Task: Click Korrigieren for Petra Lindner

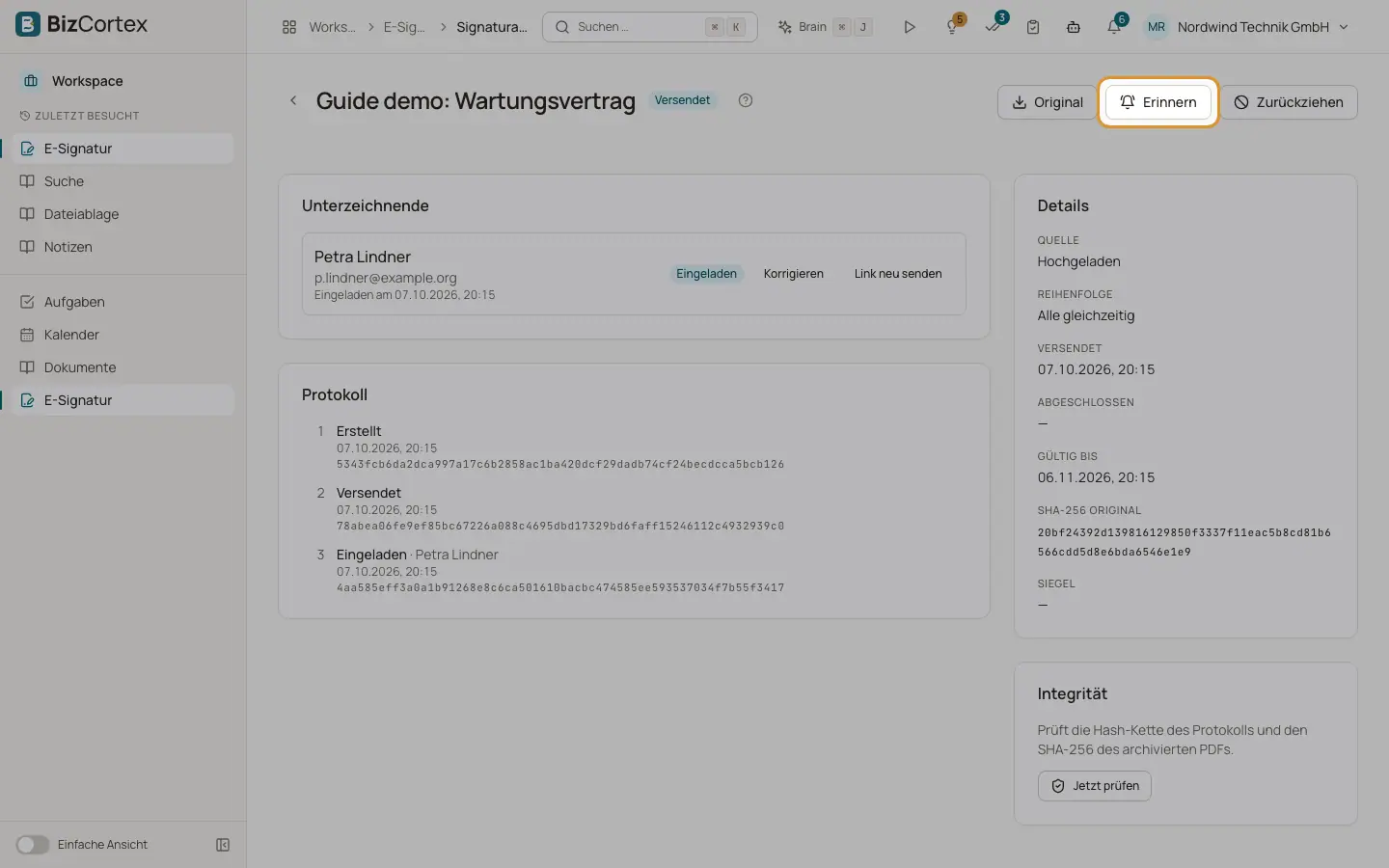Action: (794, 274)
